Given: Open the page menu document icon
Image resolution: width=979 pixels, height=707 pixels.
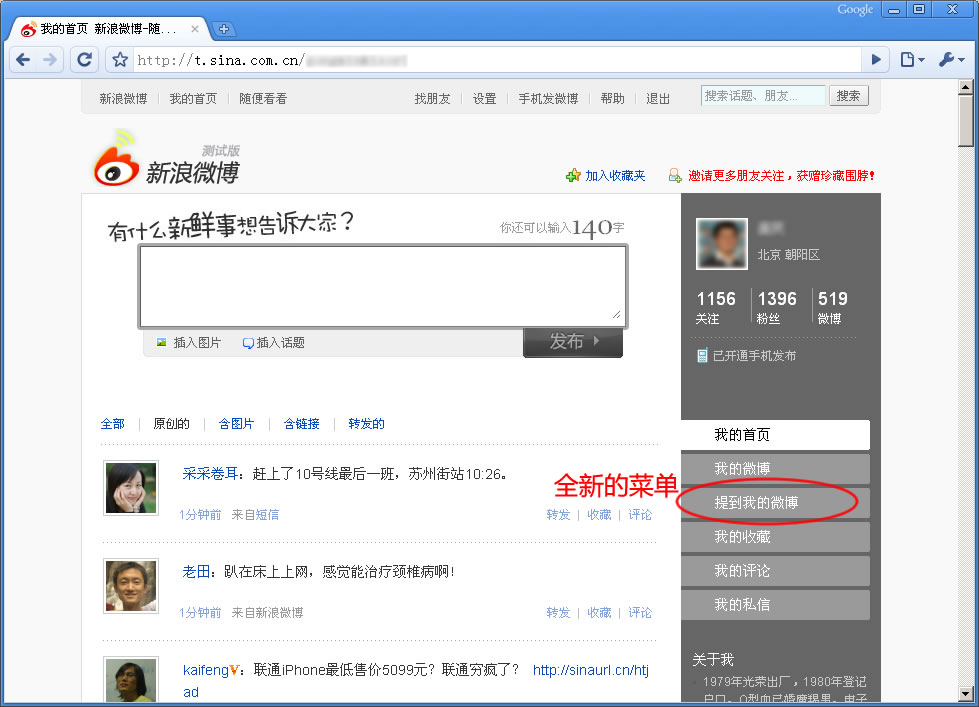Looking at the screenshot, I should coord(912,60).
